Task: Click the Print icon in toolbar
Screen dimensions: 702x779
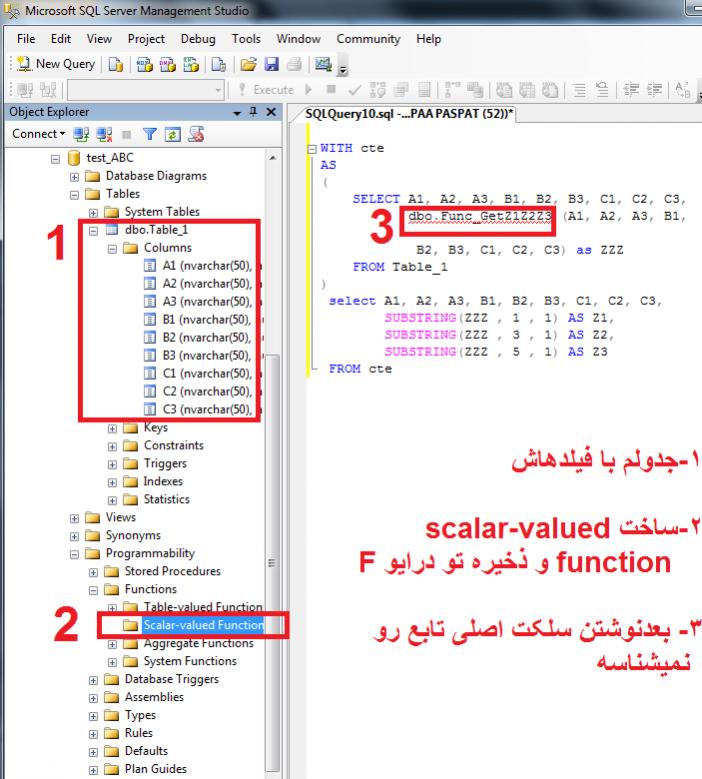Action: tap(294, 65)
